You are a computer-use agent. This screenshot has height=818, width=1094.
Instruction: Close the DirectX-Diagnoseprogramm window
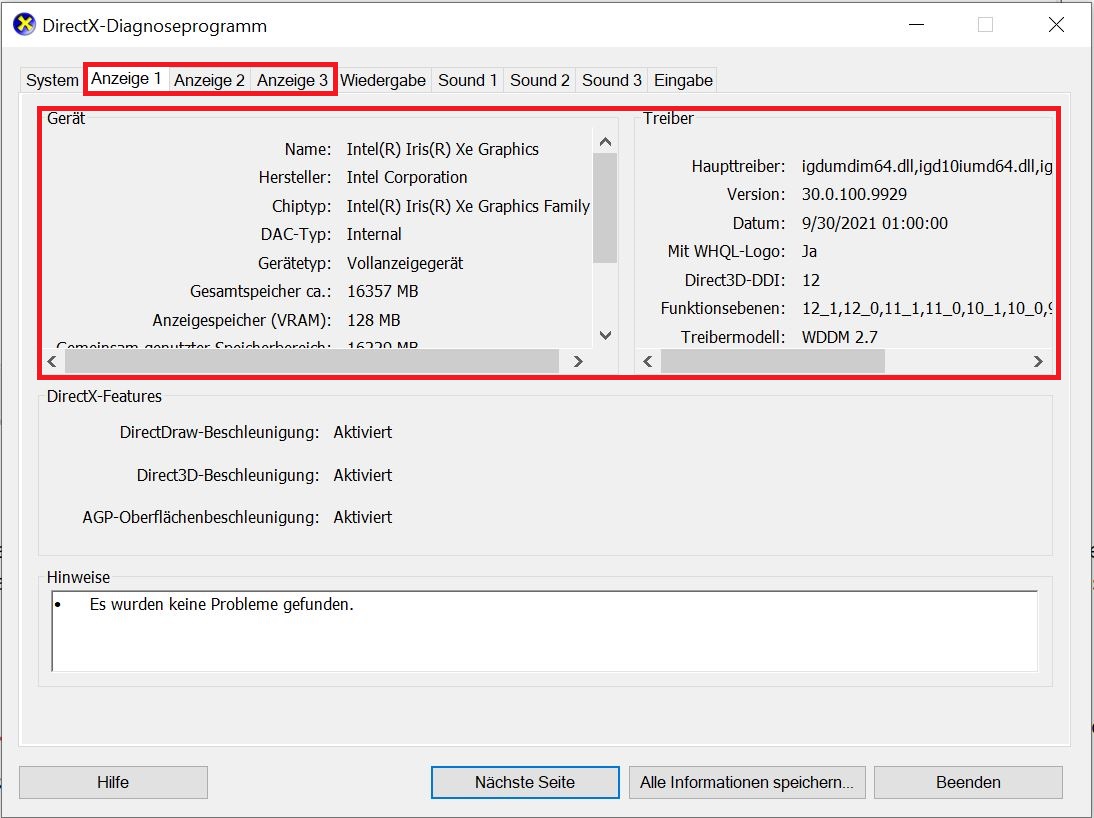(x=1056, y=24)
